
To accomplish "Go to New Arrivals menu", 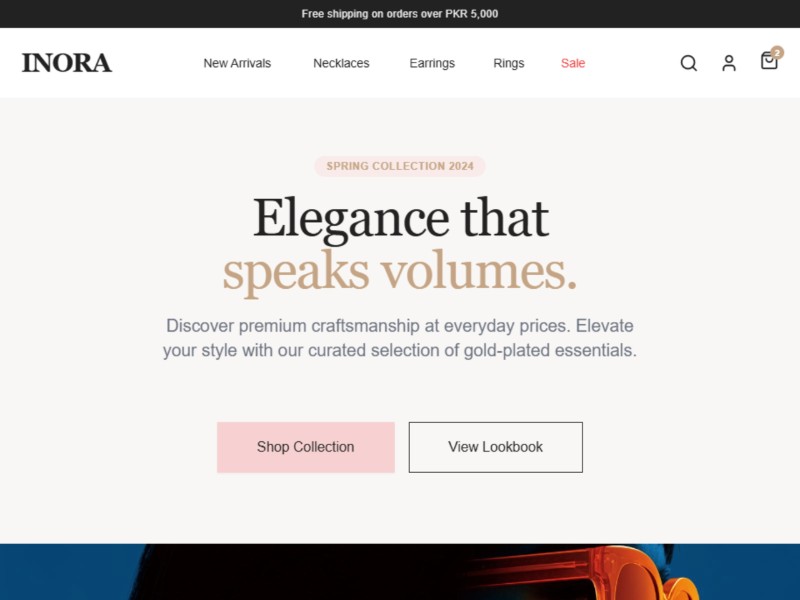I will 237,63.
